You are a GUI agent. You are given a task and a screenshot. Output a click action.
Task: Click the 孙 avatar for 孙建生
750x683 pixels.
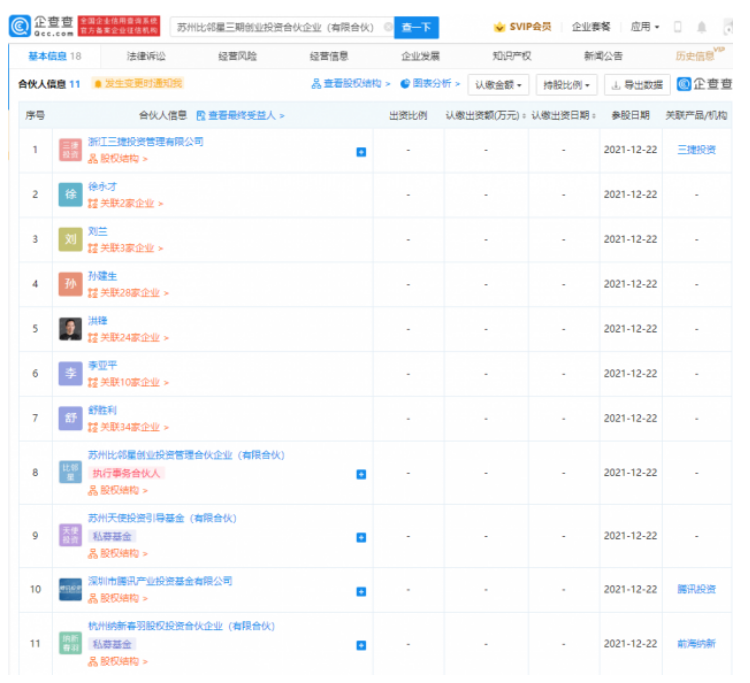pyautogui.click(x=70, y=284)
